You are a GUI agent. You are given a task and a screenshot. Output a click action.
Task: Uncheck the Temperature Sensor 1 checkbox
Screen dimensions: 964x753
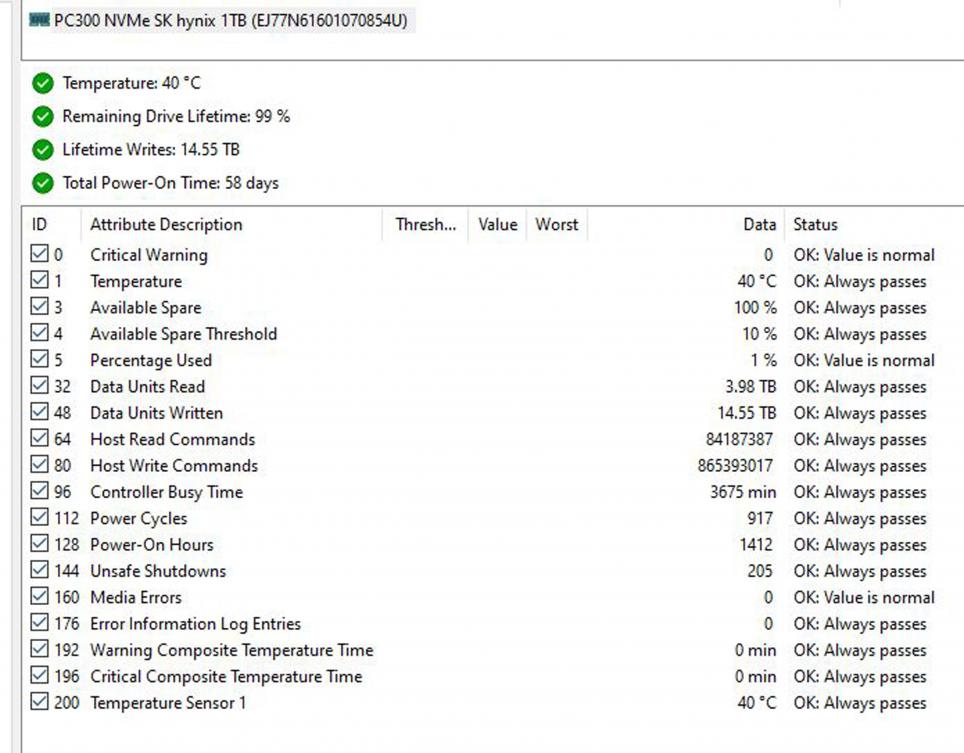tap(39, 703)
